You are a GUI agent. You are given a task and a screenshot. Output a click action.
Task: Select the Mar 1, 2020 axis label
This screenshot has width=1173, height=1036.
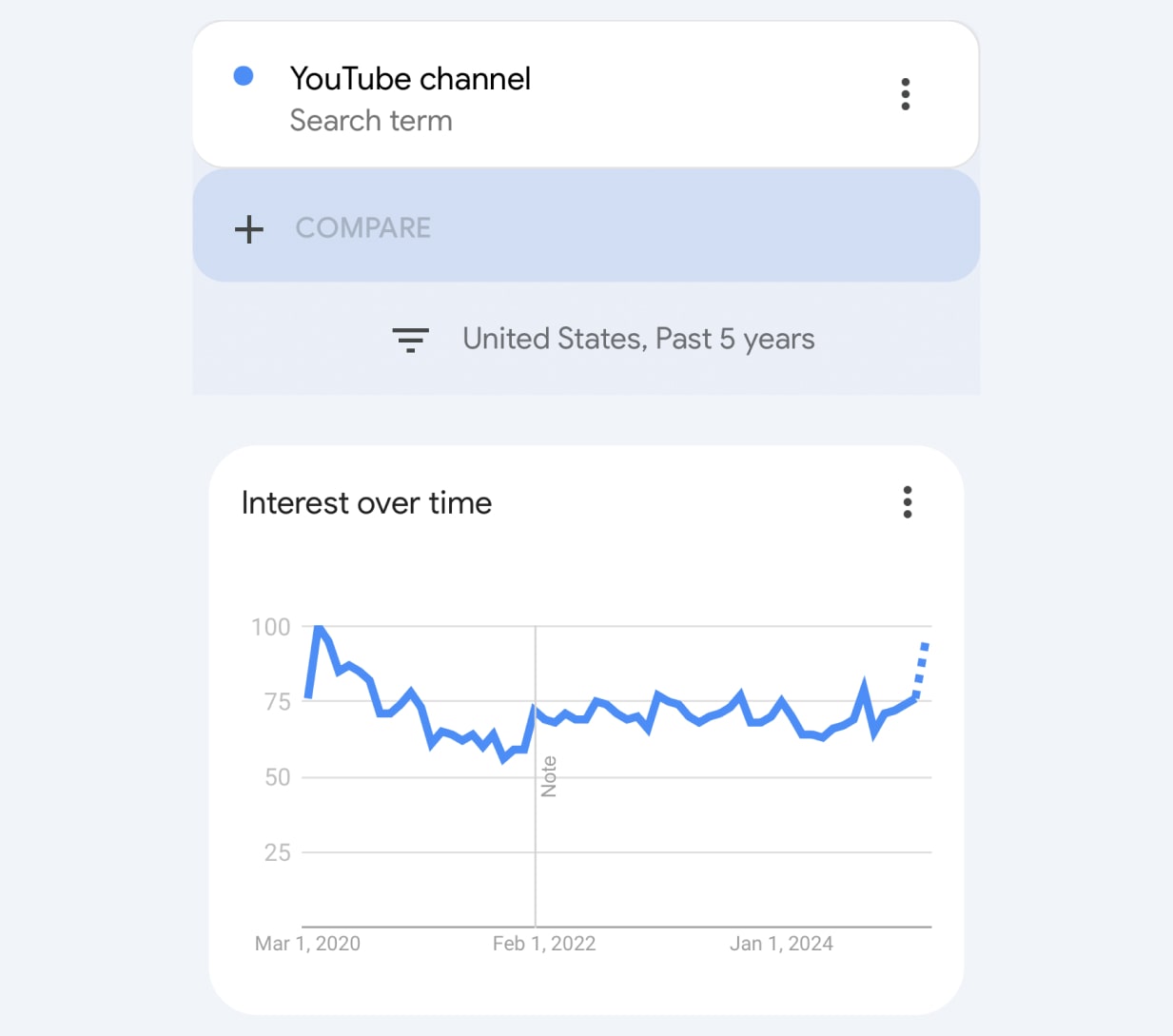(307, 944)
